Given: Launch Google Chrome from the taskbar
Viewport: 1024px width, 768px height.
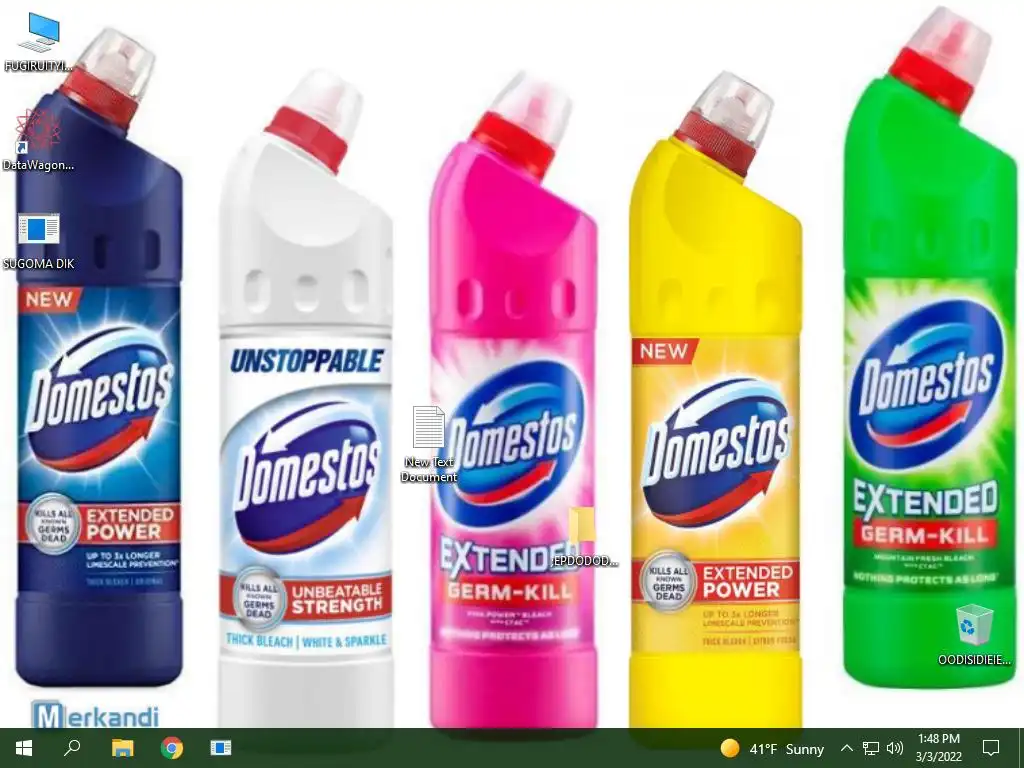Looking at the screenshot, I should [x=172, y=748].
